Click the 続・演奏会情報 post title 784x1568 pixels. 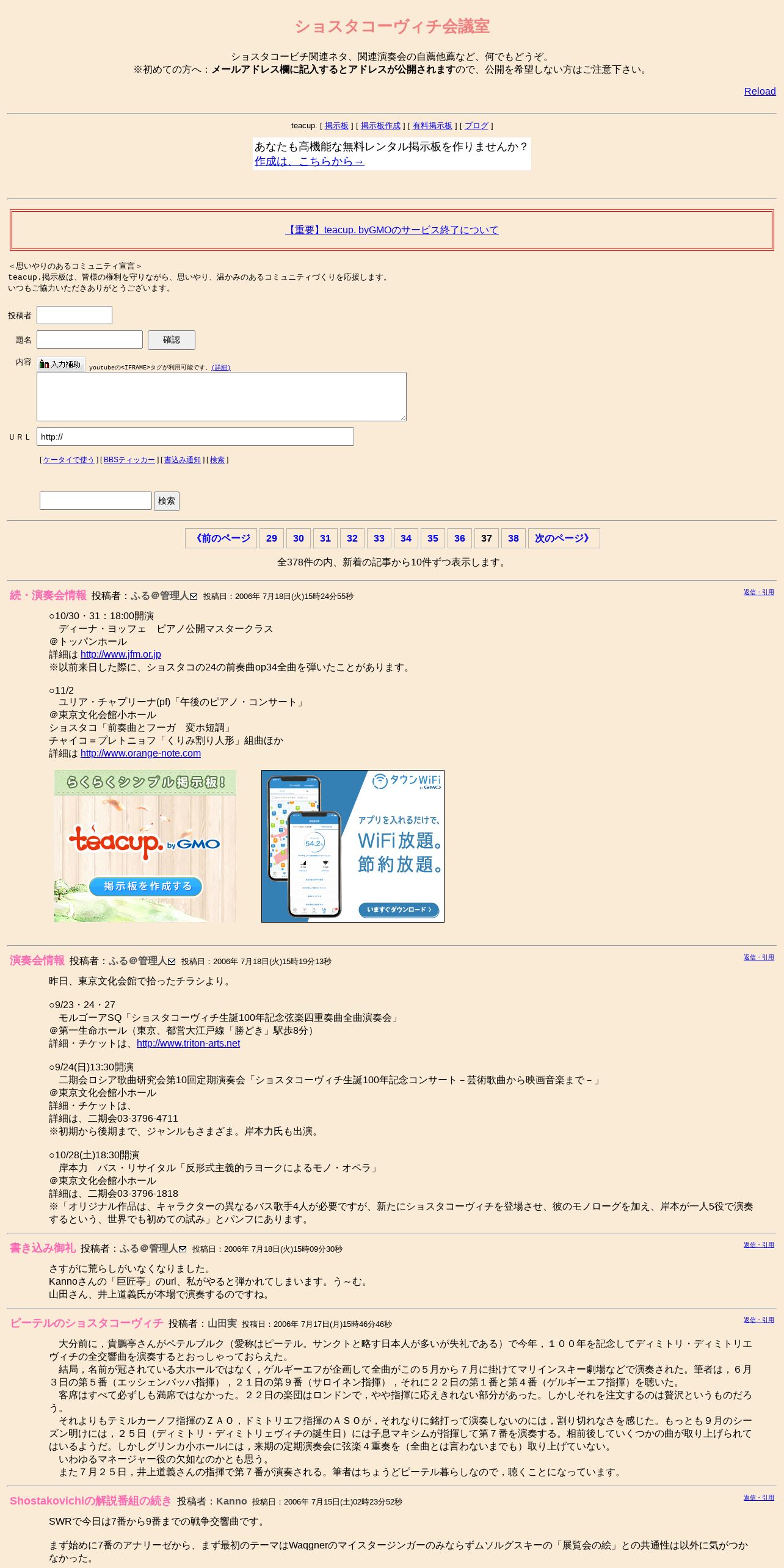tap(48, 595)
